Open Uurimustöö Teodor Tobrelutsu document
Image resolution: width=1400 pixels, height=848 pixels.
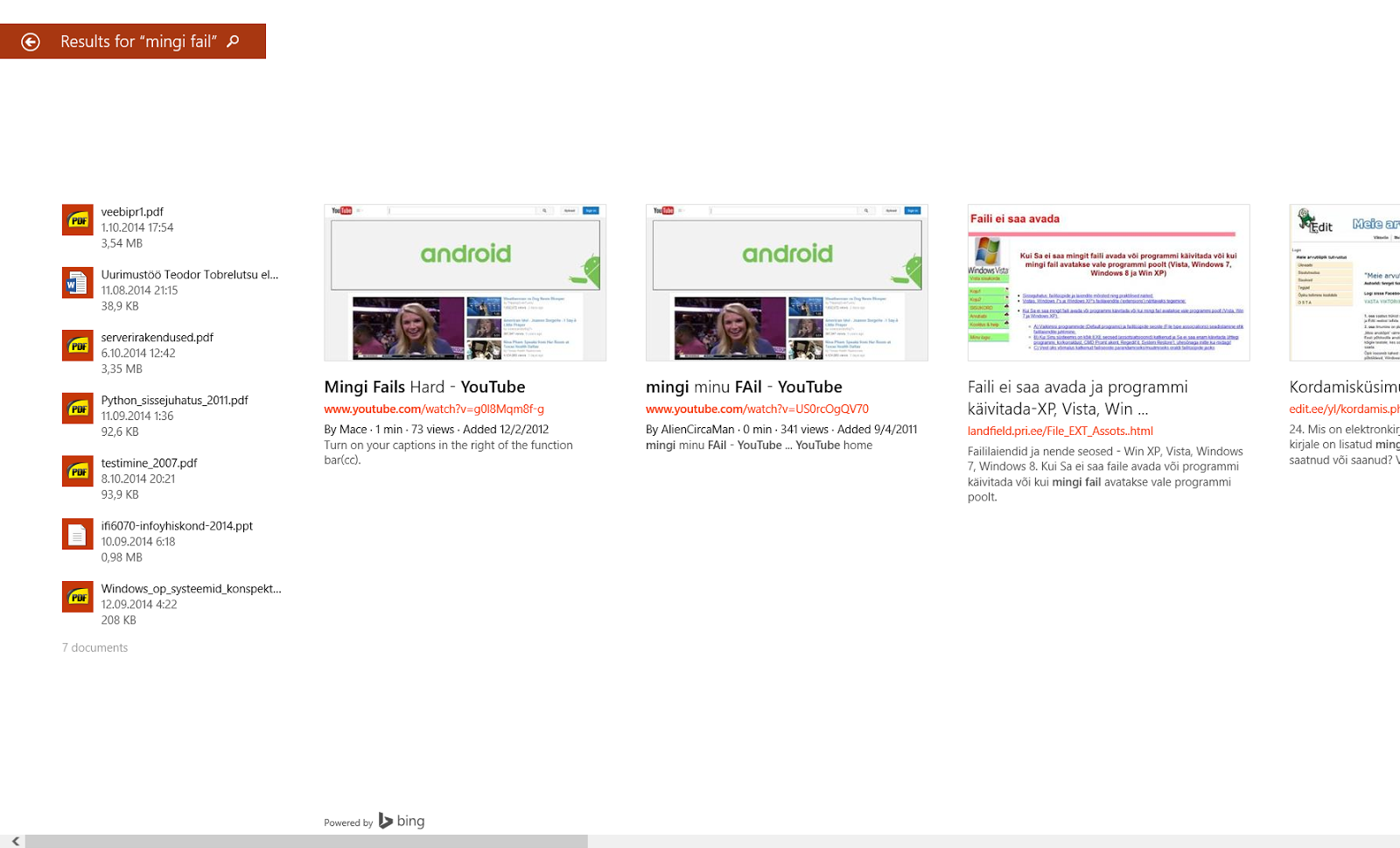click(x=190, y=275)
